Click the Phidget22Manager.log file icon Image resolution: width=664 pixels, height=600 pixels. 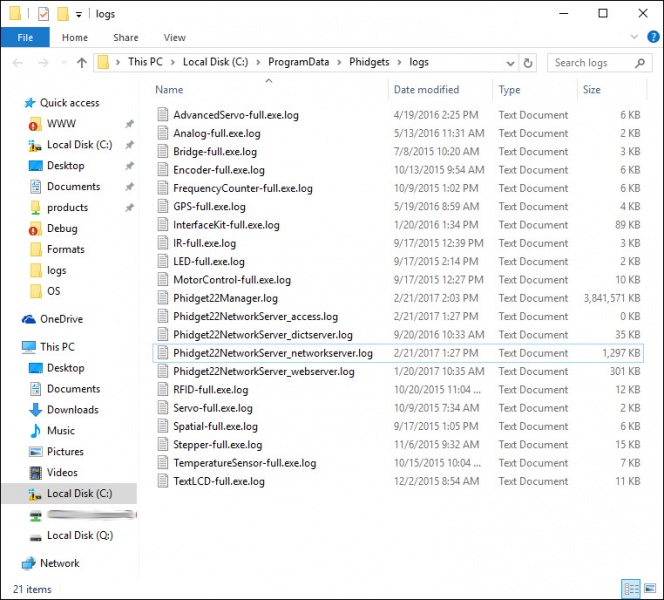[x=163, y=298]
